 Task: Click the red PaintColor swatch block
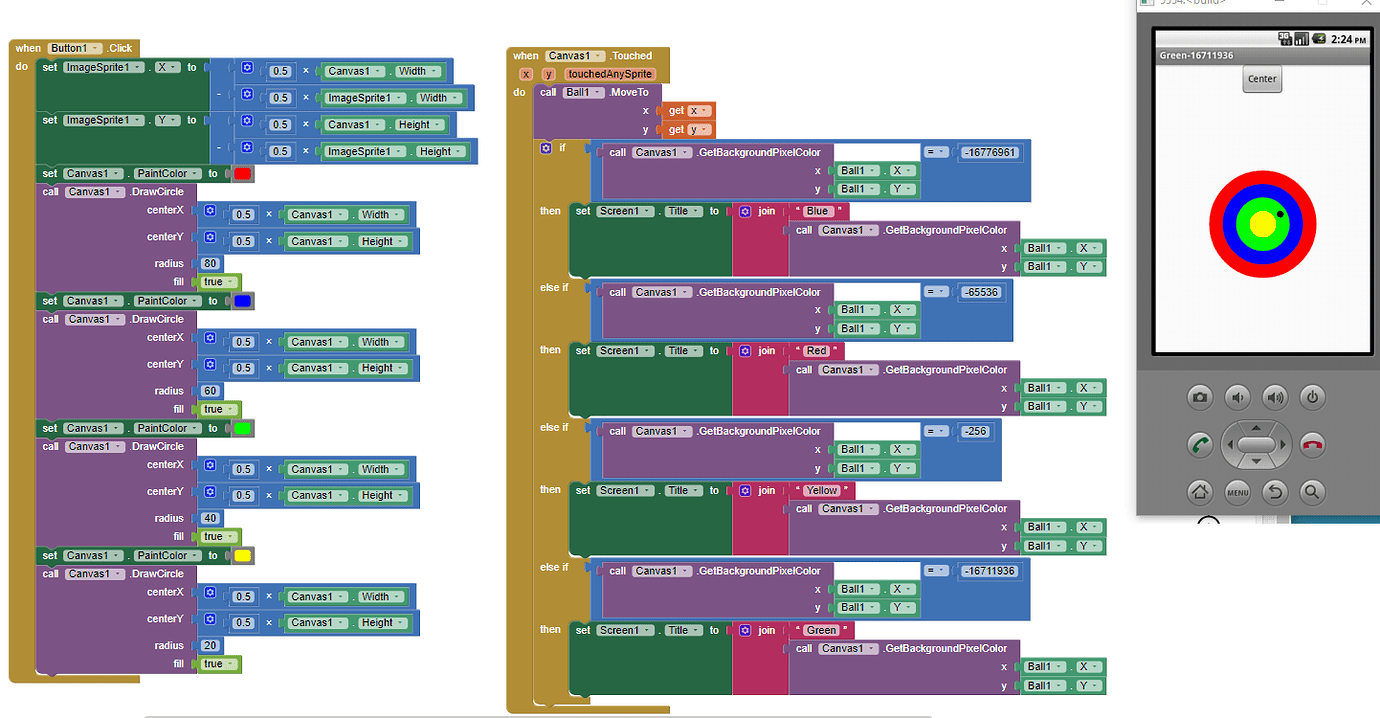click(242, 174)
